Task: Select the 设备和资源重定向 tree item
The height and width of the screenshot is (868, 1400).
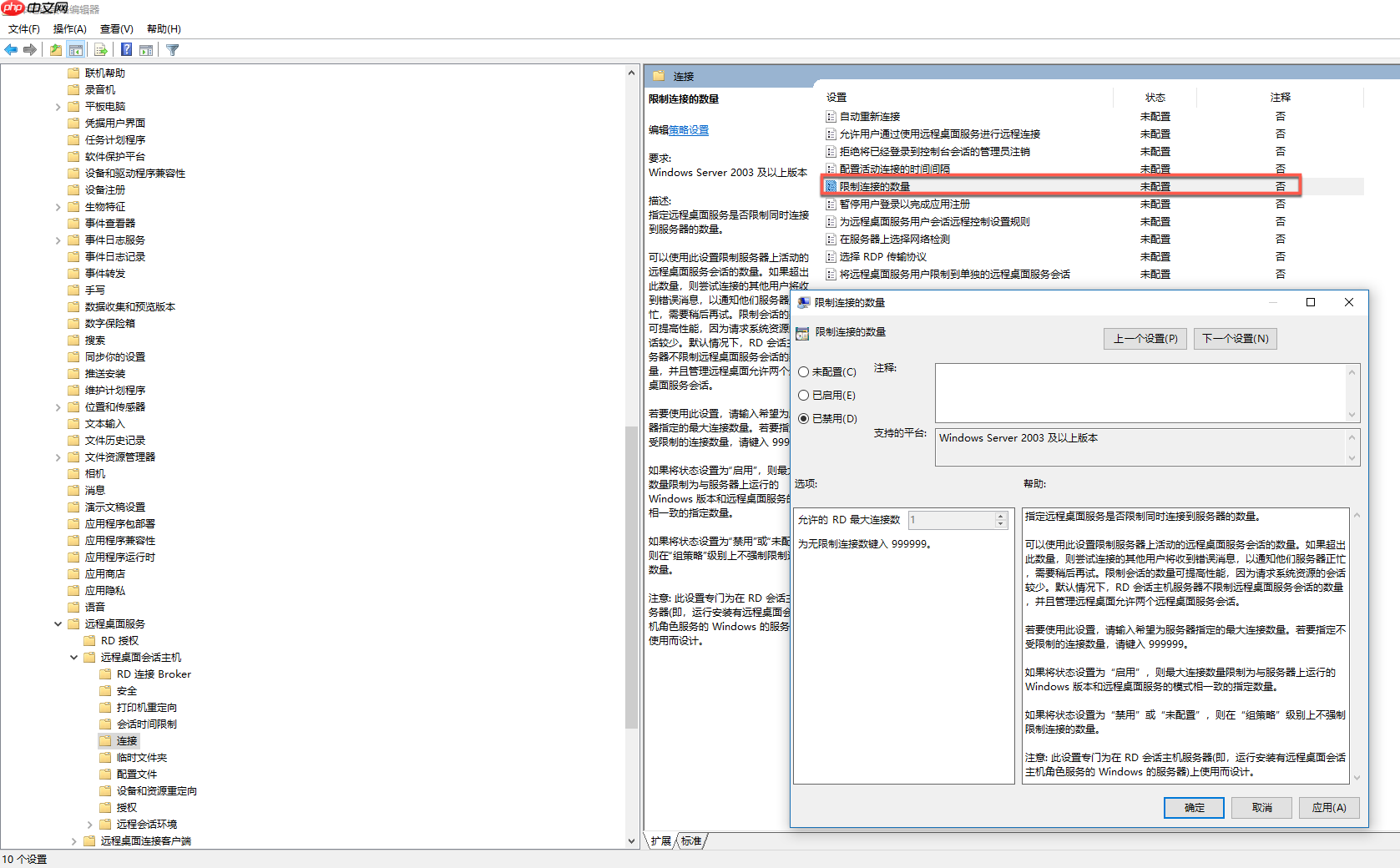Action: tap(156, 791)
